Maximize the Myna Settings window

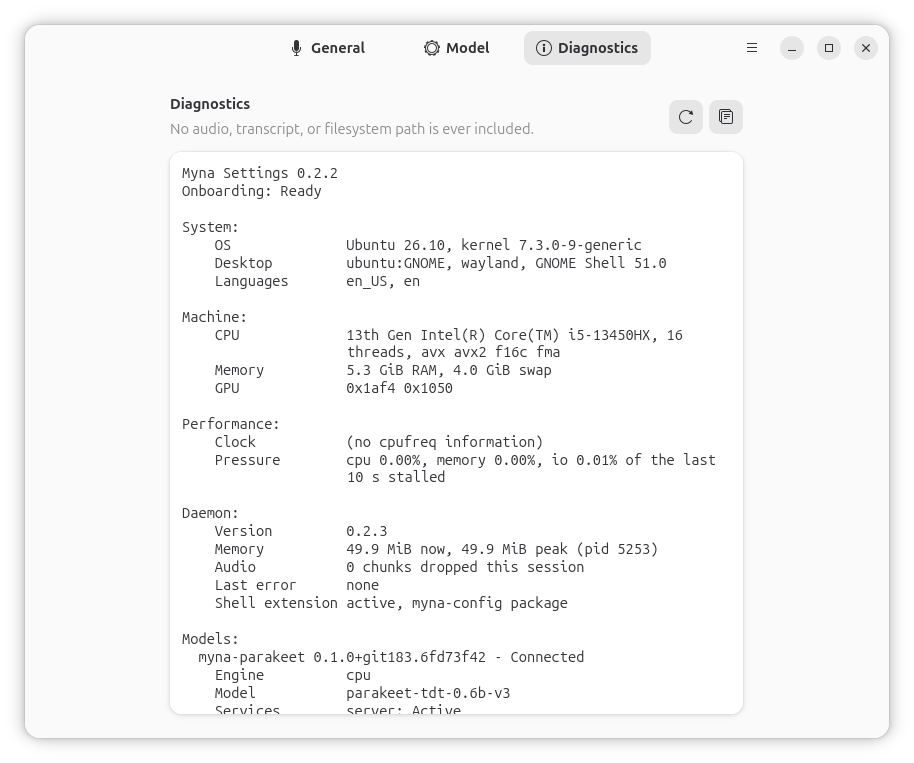tap(829, 48)
